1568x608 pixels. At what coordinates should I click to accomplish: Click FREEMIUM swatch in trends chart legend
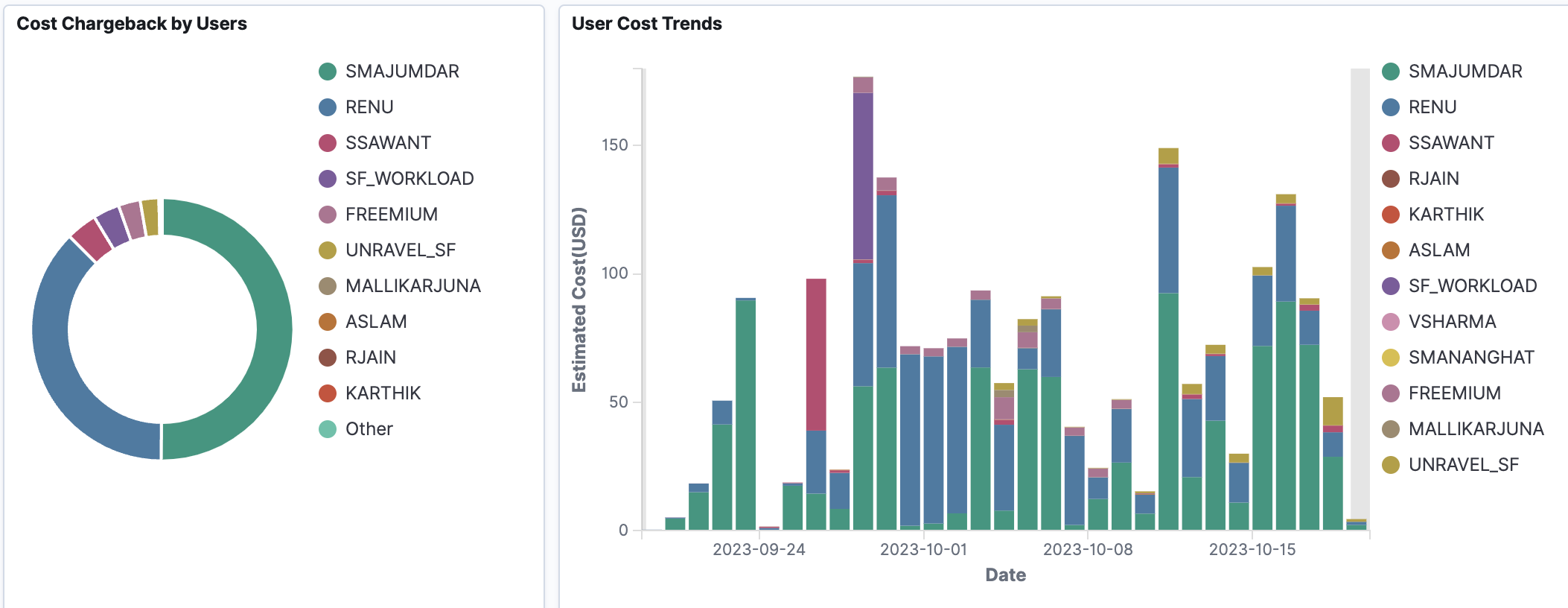(x=1391, y=393)
